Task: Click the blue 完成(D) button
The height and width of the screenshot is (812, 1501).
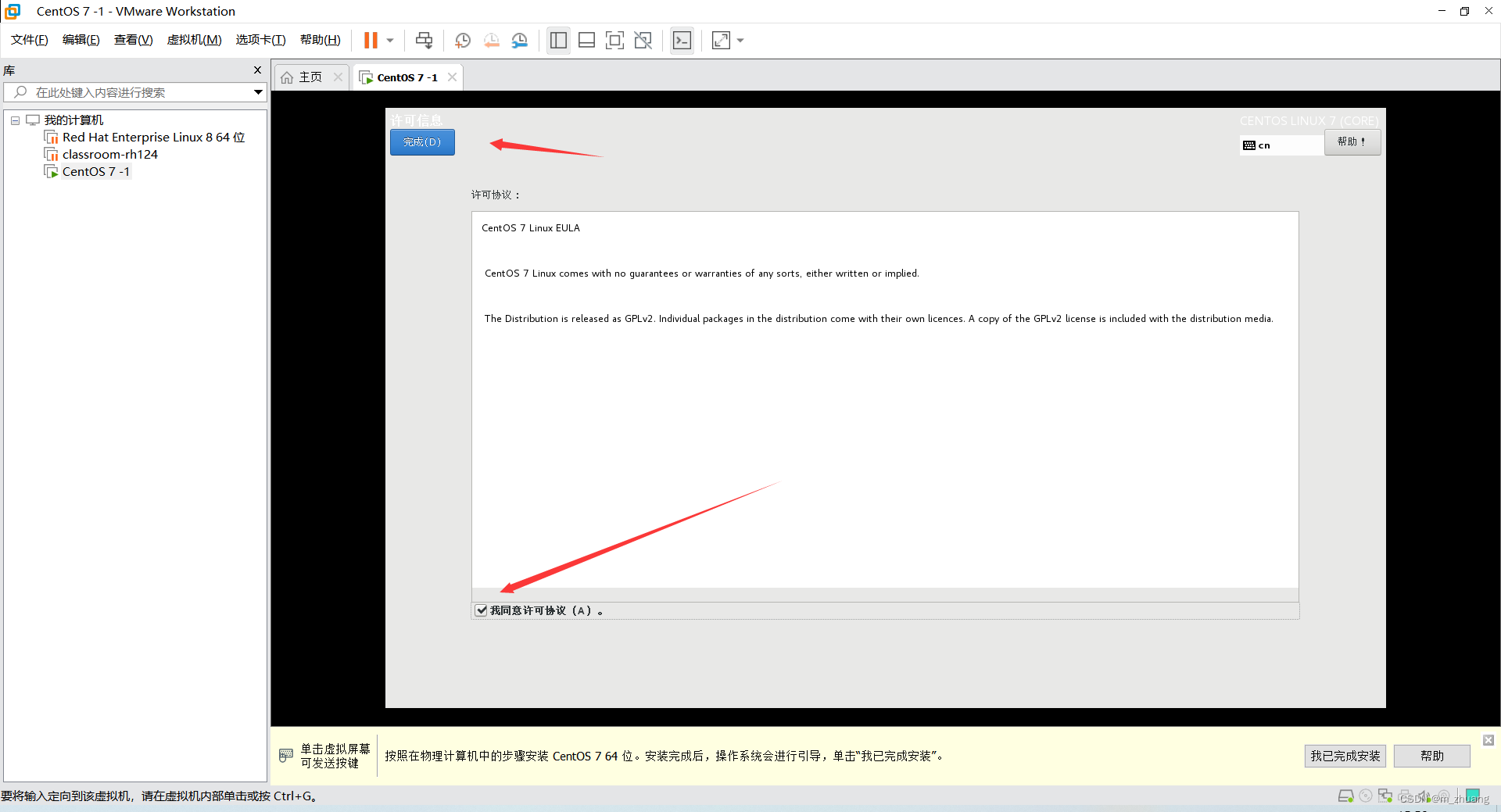Action: (x=422, y=142)
